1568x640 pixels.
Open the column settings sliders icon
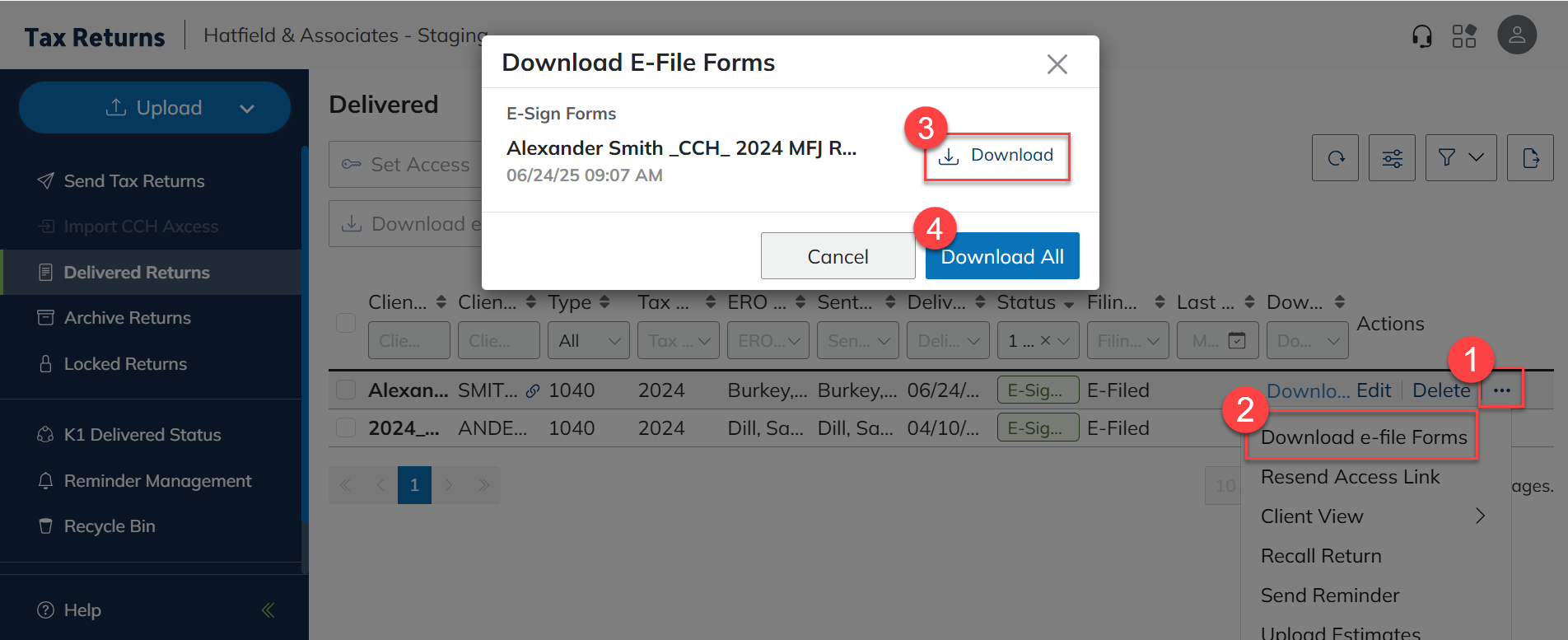click(1392, 158)
